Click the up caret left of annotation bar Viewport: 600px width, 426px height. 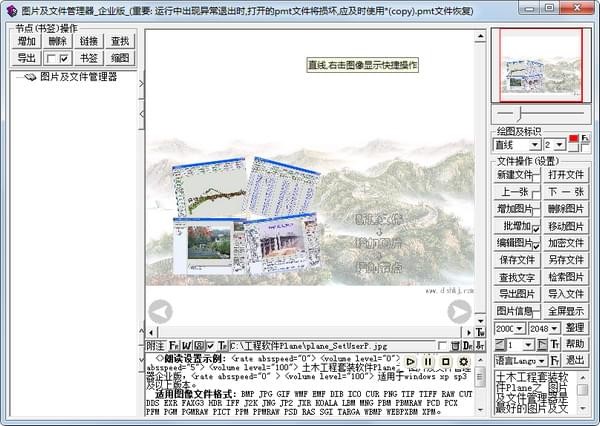pyautogui.click(x=141, y=331)
